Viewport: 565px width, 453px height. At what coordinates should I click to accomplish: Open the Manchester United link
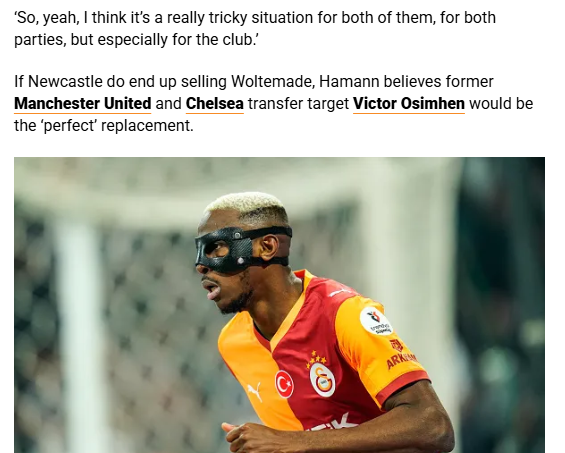click(x=83, y=104)
